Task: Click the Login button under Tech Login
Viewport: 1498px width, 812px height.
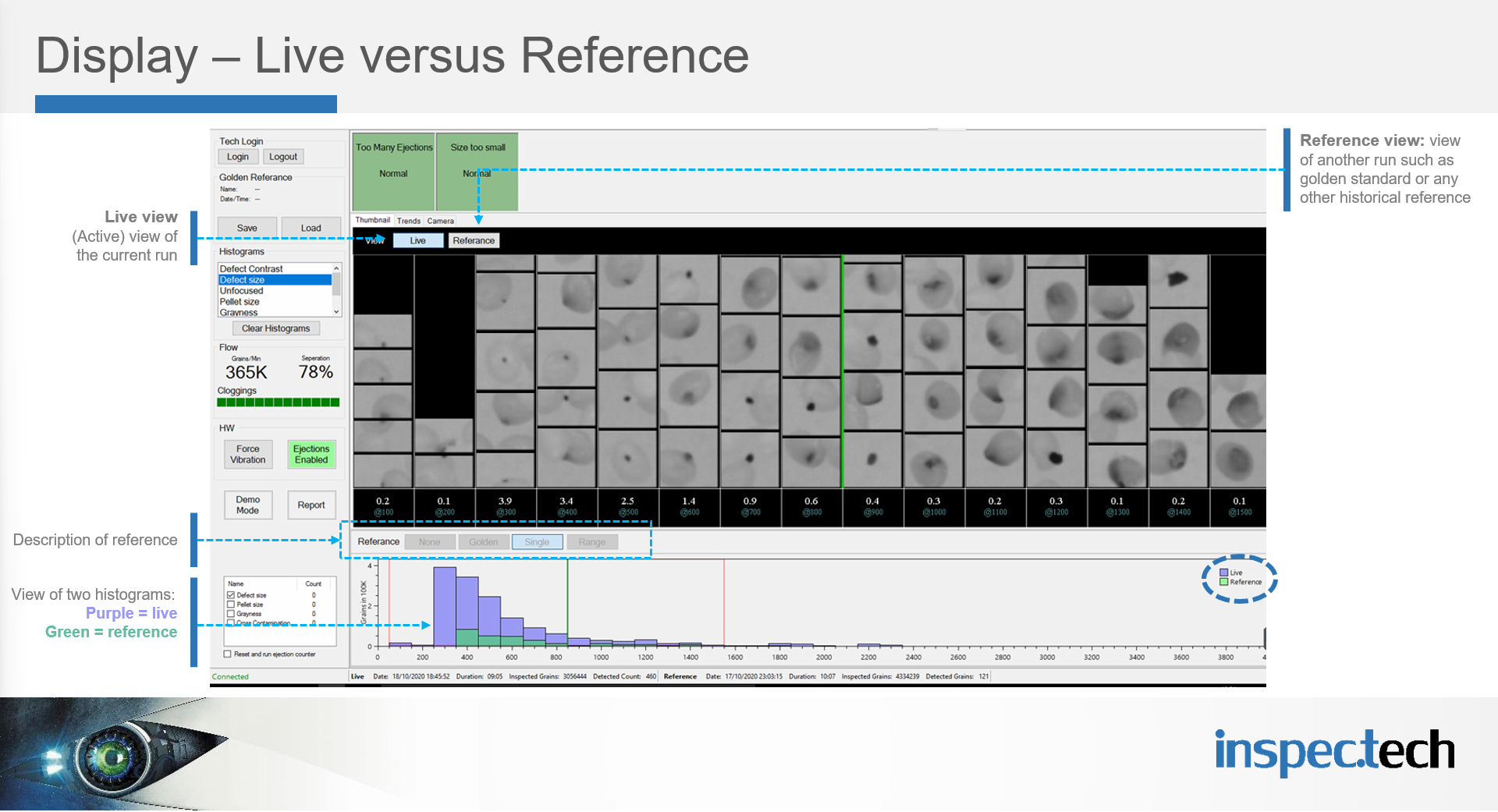Action: click(x=237, y=157)
